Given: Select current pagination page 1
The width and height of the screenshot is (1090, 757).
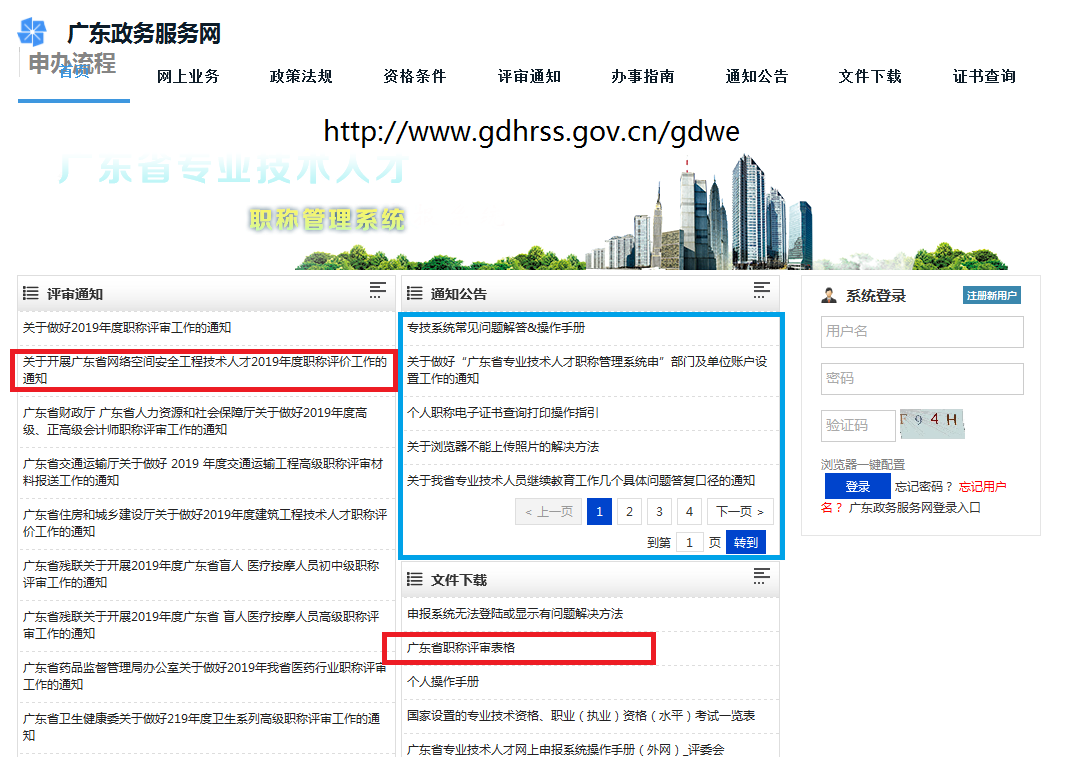Looking at the screenshot, I should click(599, 512).
